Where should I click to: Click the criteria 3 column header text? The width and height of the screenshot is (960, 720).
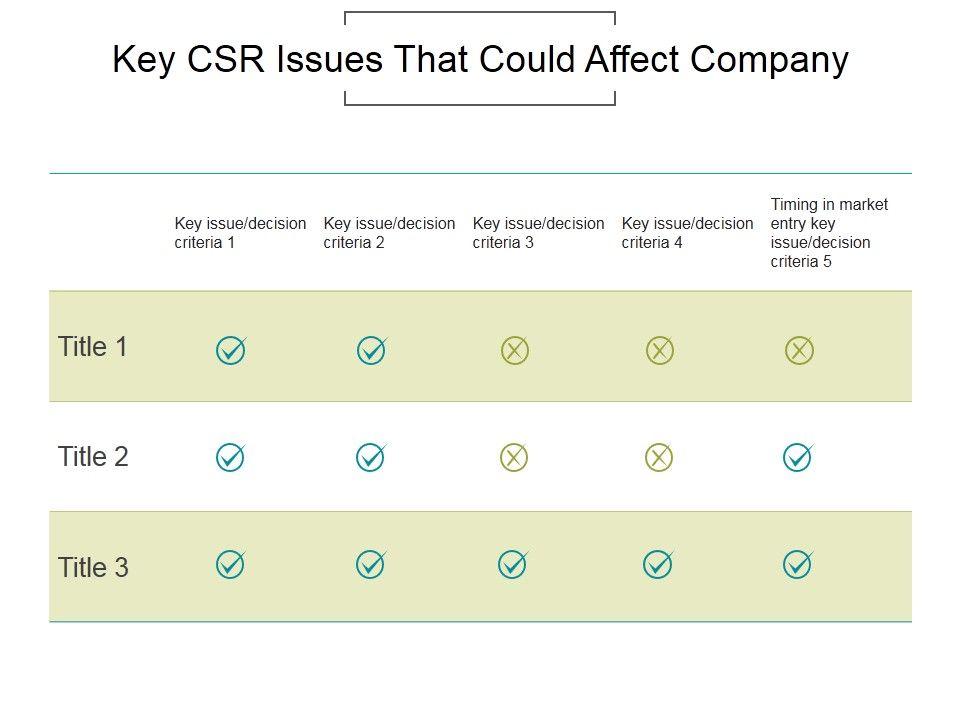pyautogui.click(x=538, y=233)
